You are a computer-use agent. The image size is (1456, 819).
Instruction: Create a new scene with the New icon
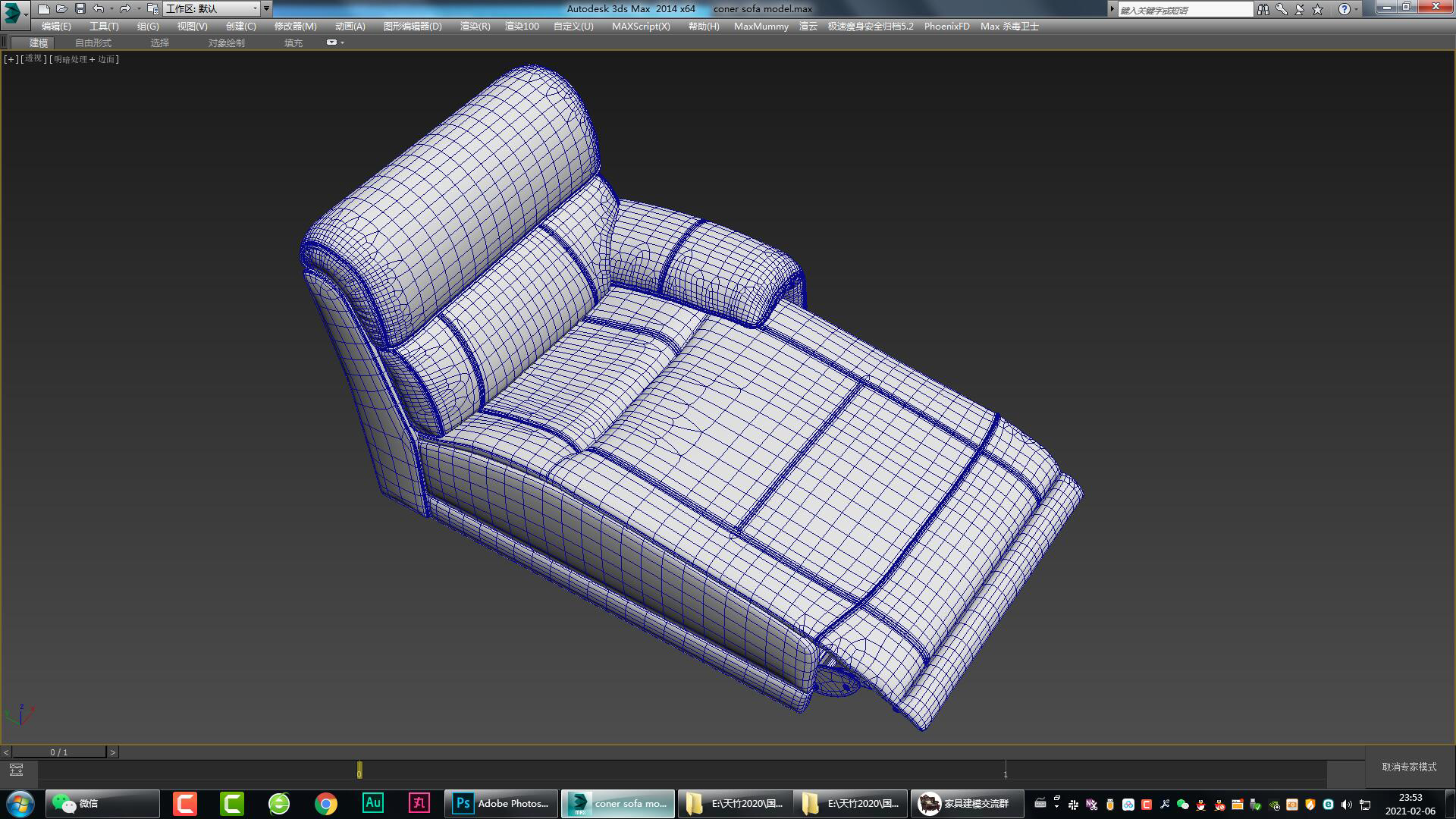(x=45, y=8)
